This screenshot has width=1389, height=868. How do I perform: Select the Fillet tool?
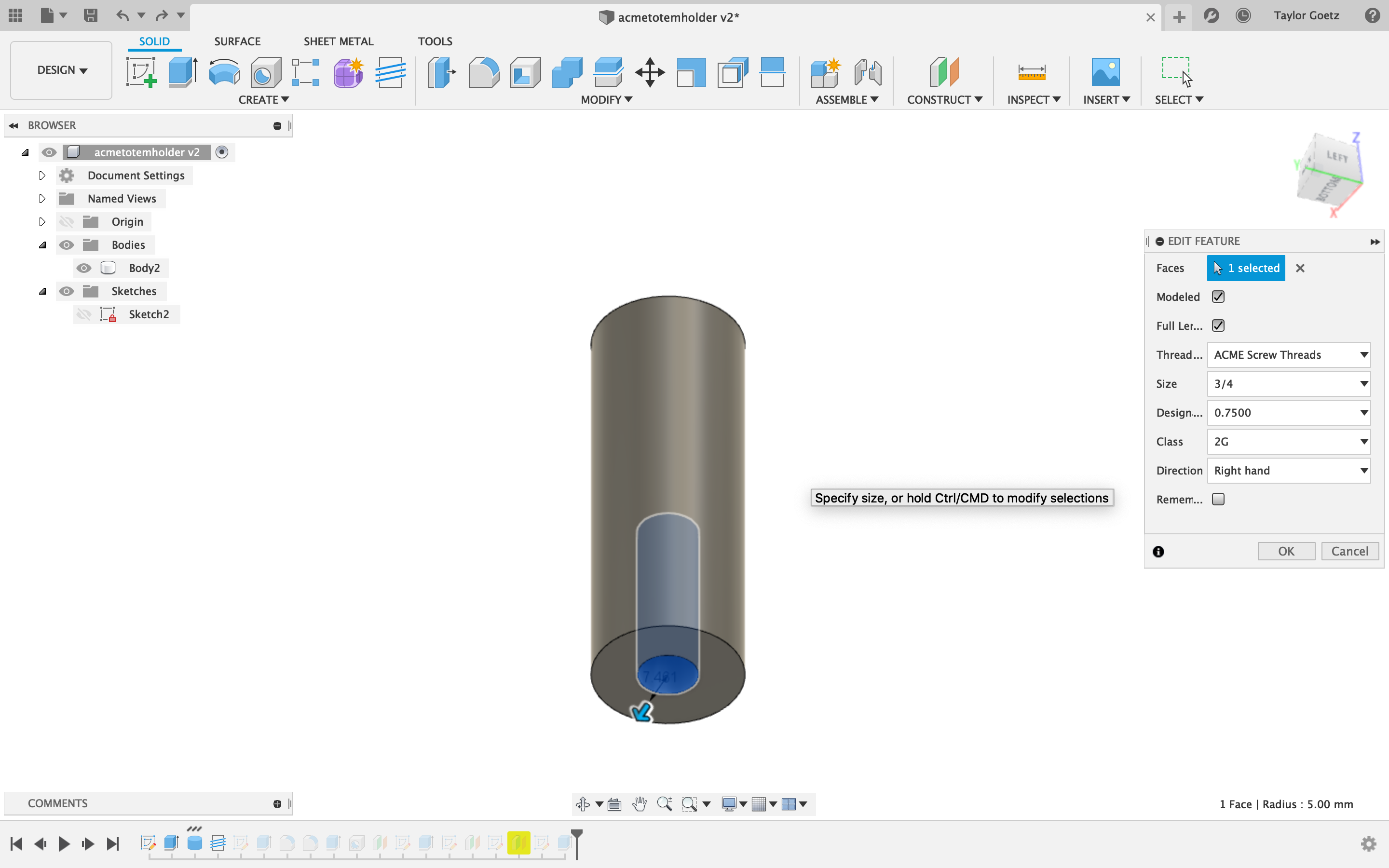pos(483,73)
